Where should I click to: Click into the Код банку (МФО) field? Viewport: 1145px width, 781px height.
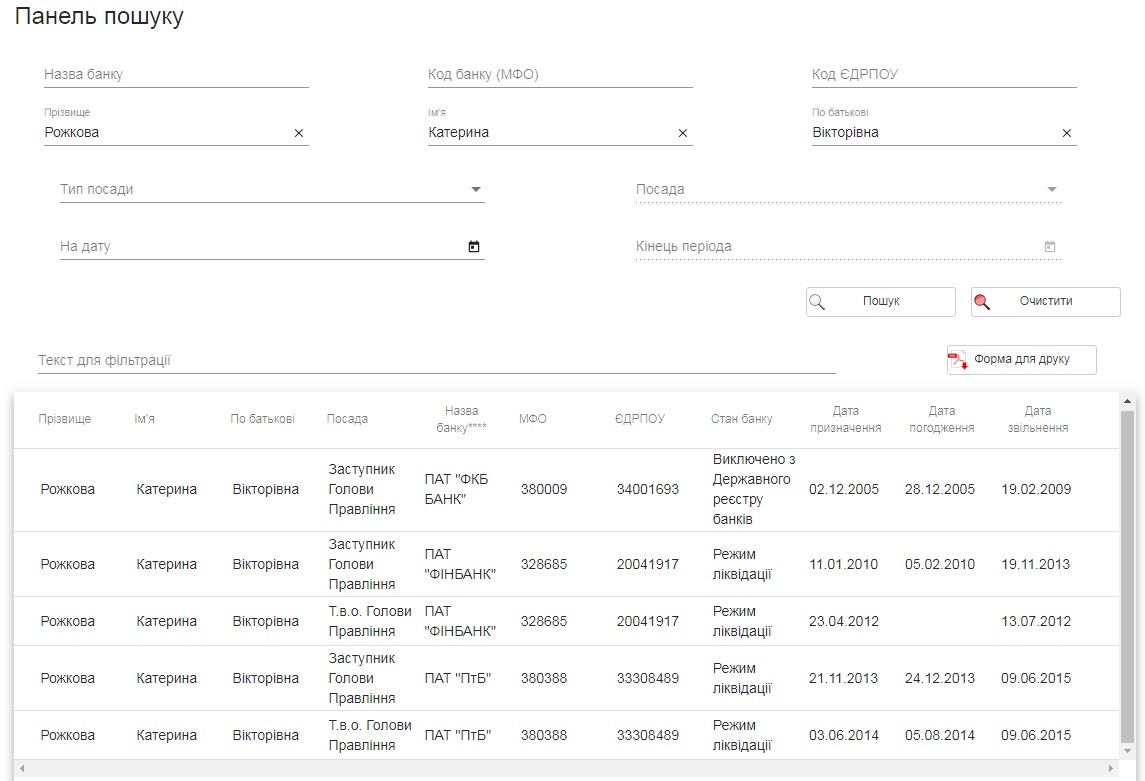point(560,75)
